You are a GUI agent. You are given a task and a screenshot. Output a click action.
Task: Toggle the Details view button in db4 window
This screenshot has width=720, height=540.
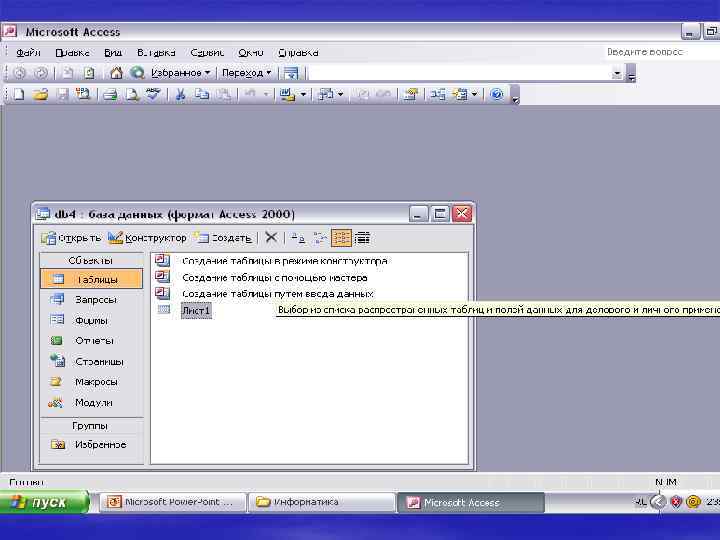pyautogui.click(x=362, y=238)
